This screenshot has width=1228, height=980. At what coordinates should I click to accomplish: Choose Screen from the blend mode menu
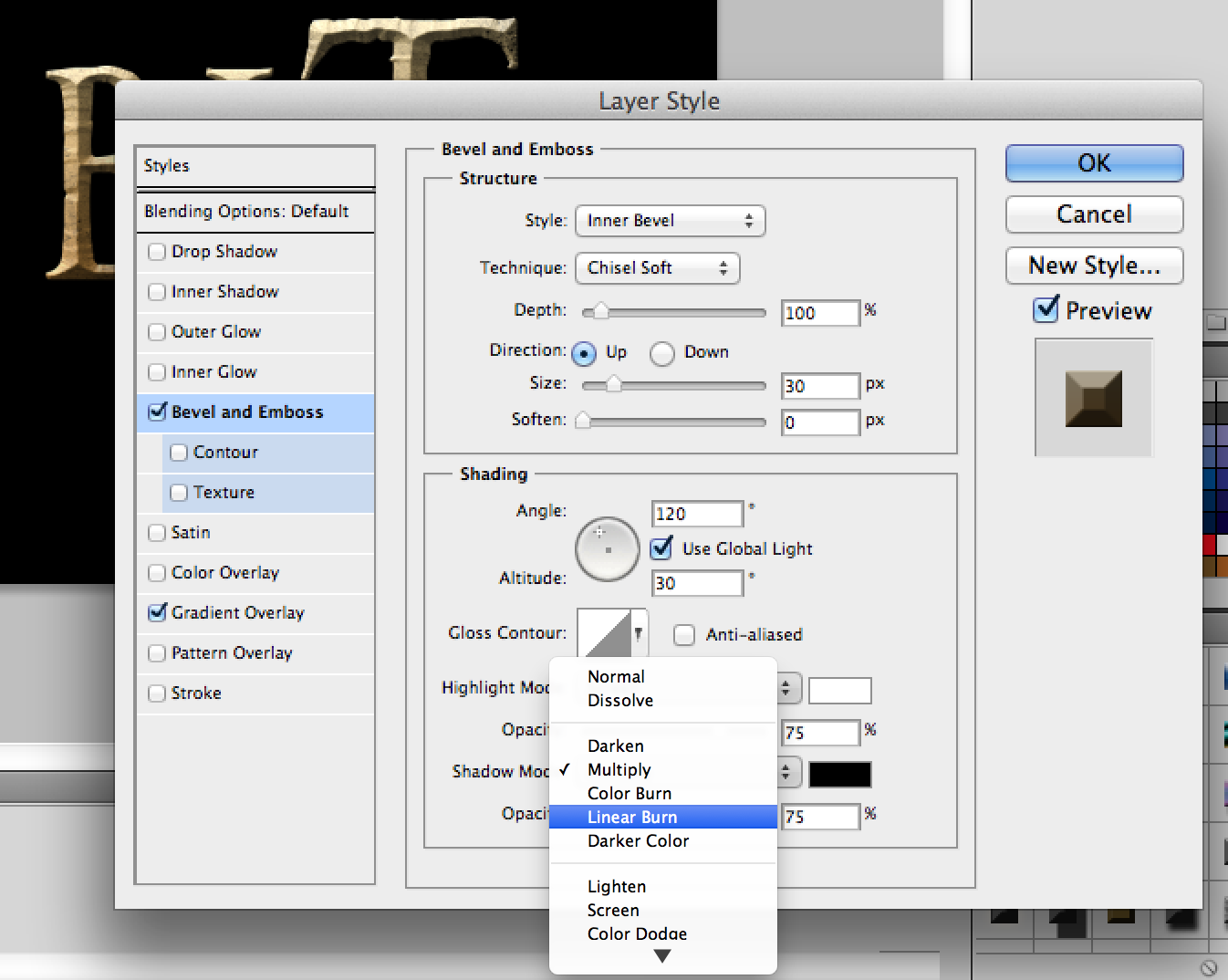coord(612,910)
